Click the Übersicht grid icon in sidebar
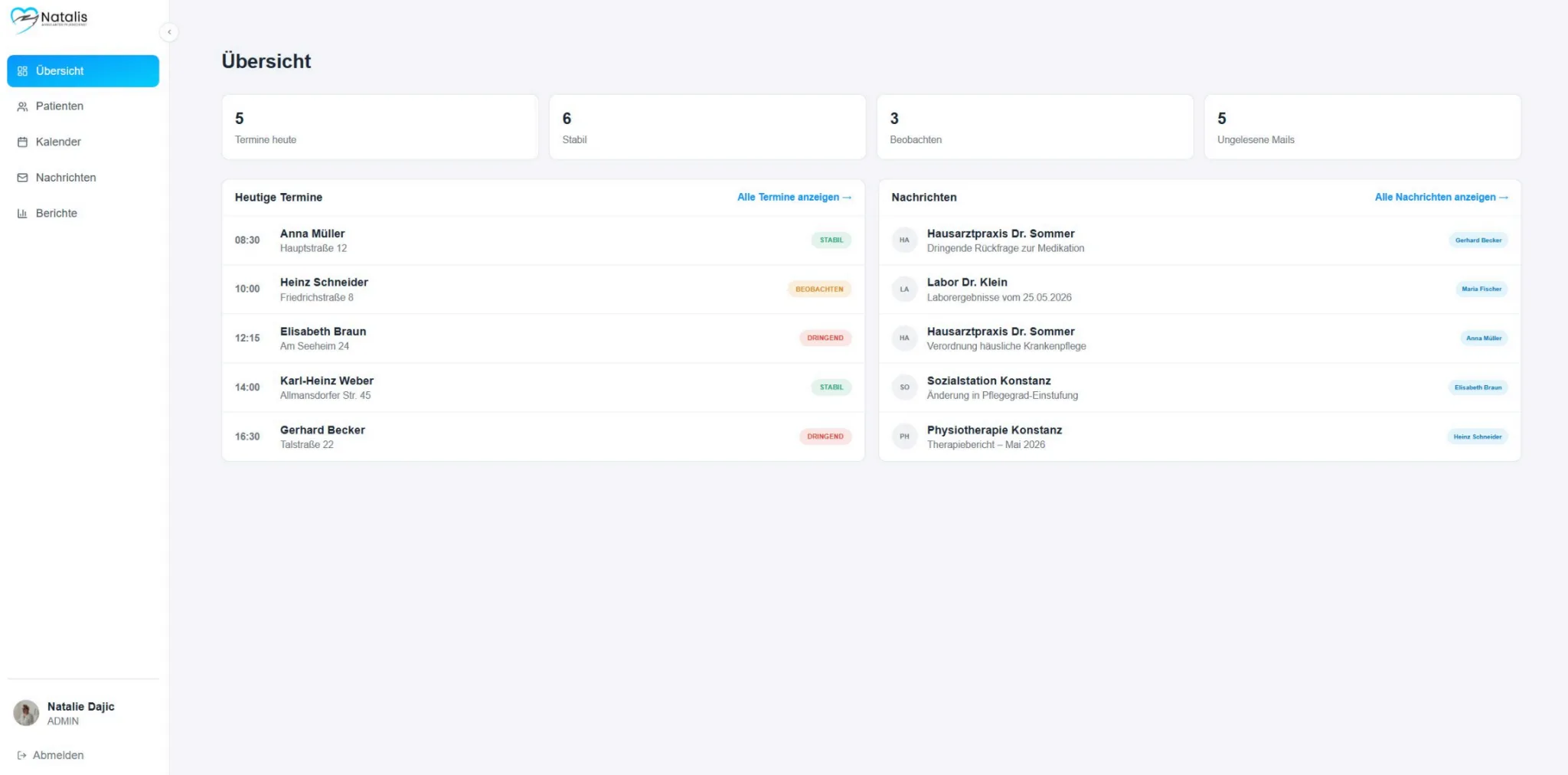Image resolution: width=1568 pixels, height=775 pixels. (22, 71)
